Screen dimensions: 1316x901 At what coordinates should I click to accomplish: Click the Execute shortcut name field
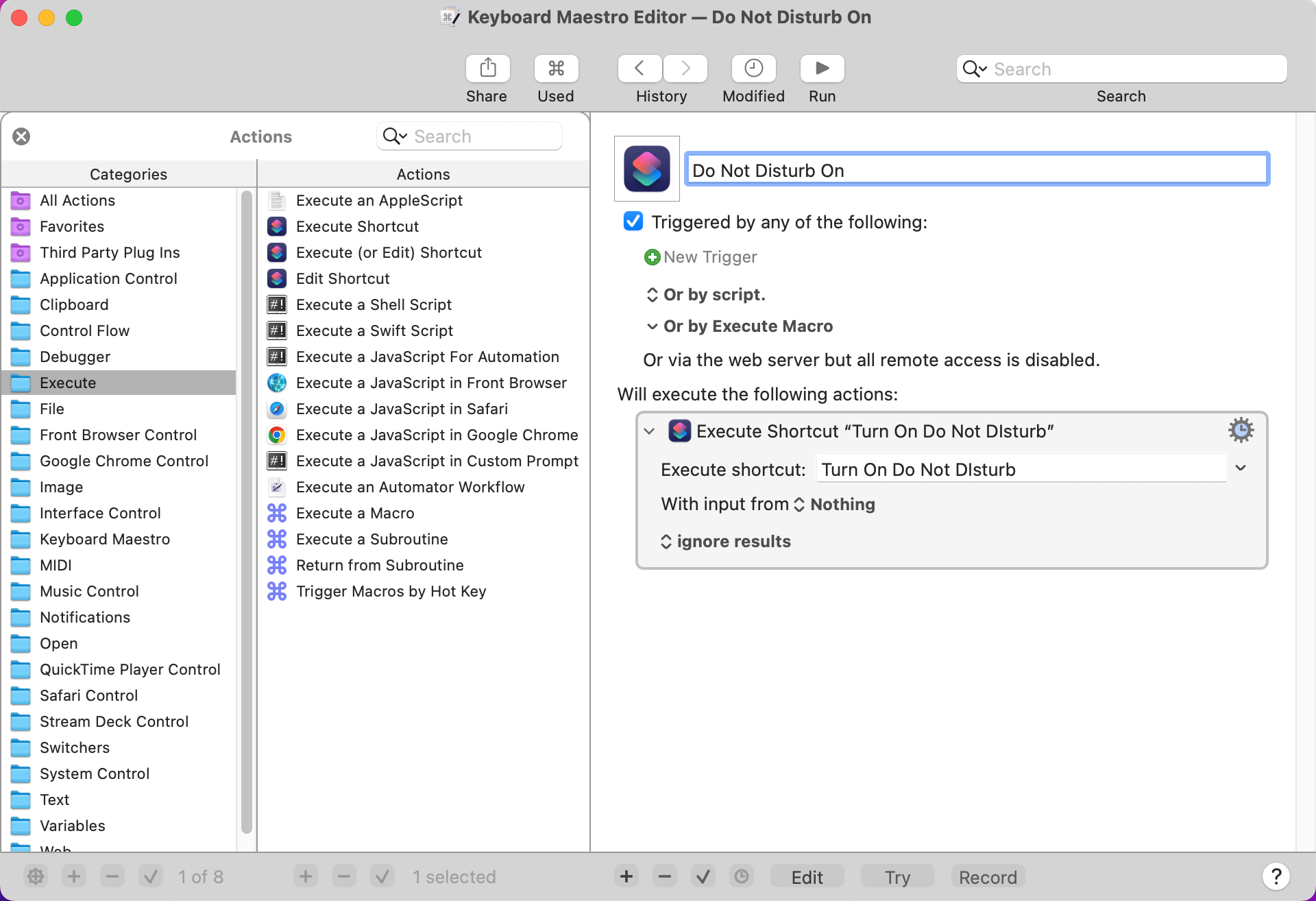click(1021, 470)
